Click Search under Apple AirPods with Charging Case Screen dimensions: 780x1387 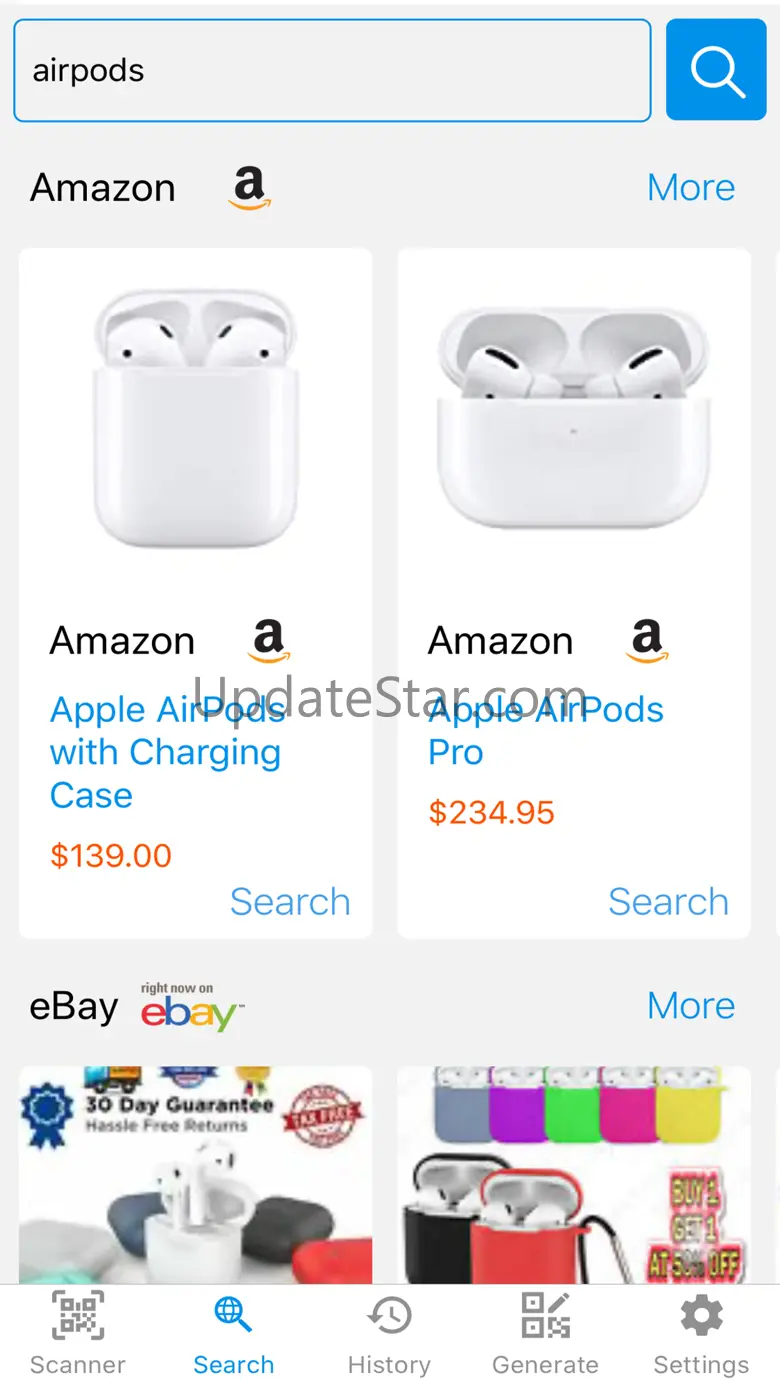290,901
